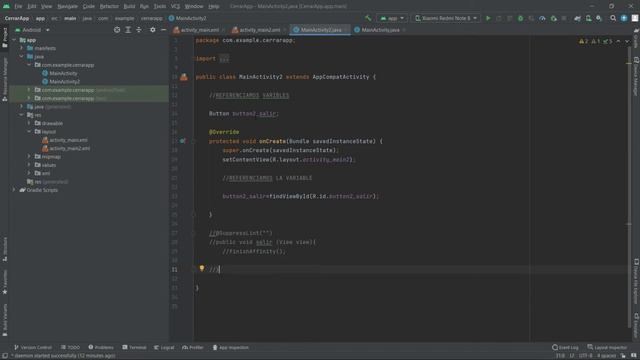Open the Logcat tool window

pos(164,347)
